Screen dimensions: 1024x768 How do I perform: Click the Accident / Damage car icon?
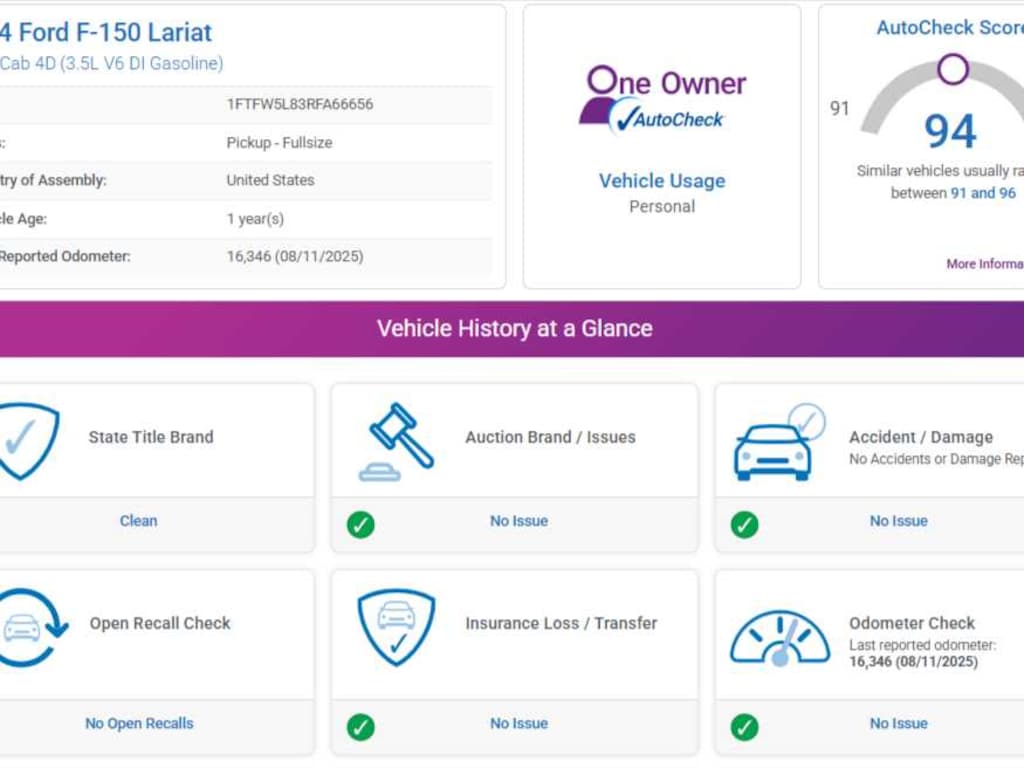778,443
